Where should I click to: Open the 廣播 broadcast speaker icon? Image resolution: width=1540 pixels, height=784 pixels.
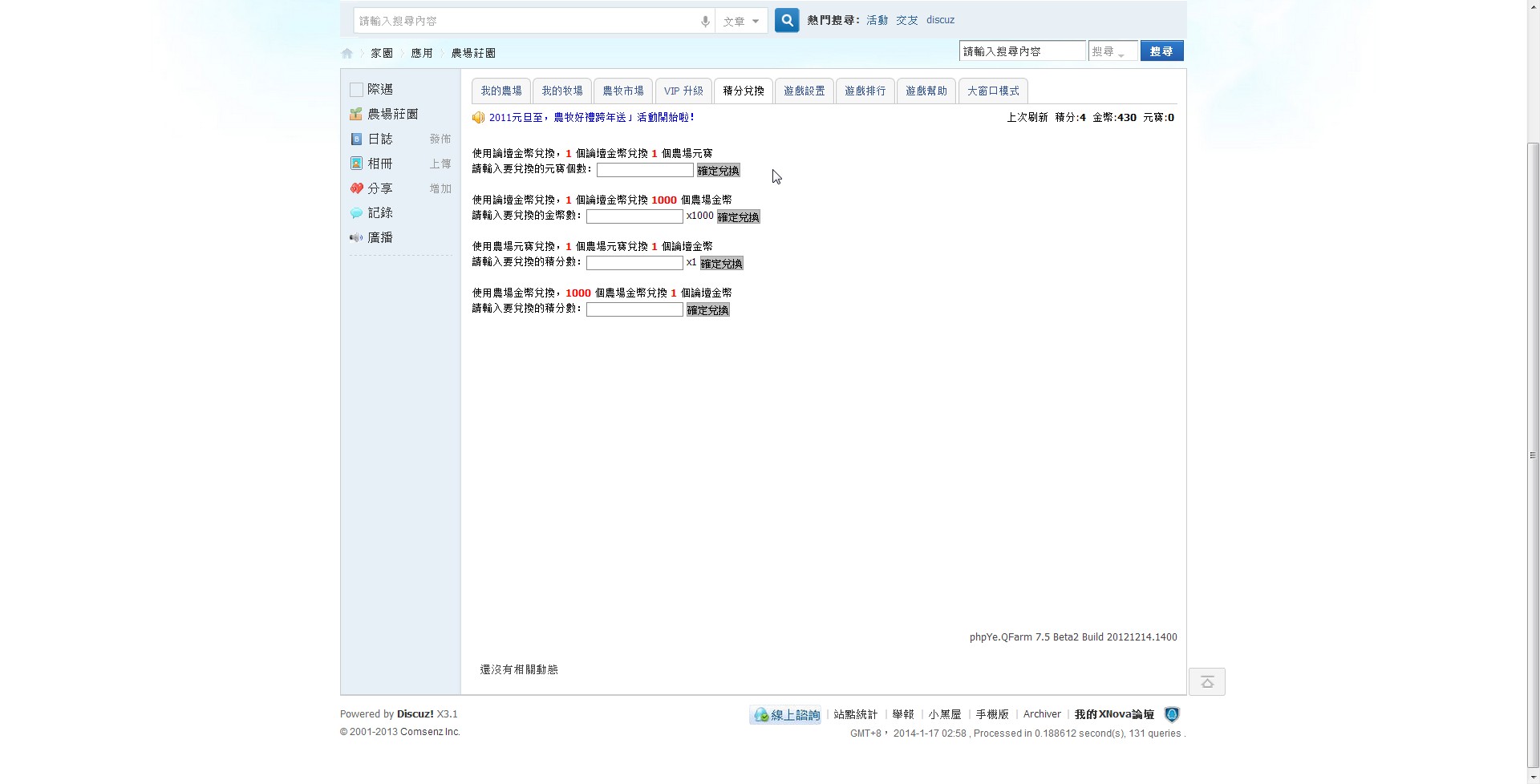[356, 237]
